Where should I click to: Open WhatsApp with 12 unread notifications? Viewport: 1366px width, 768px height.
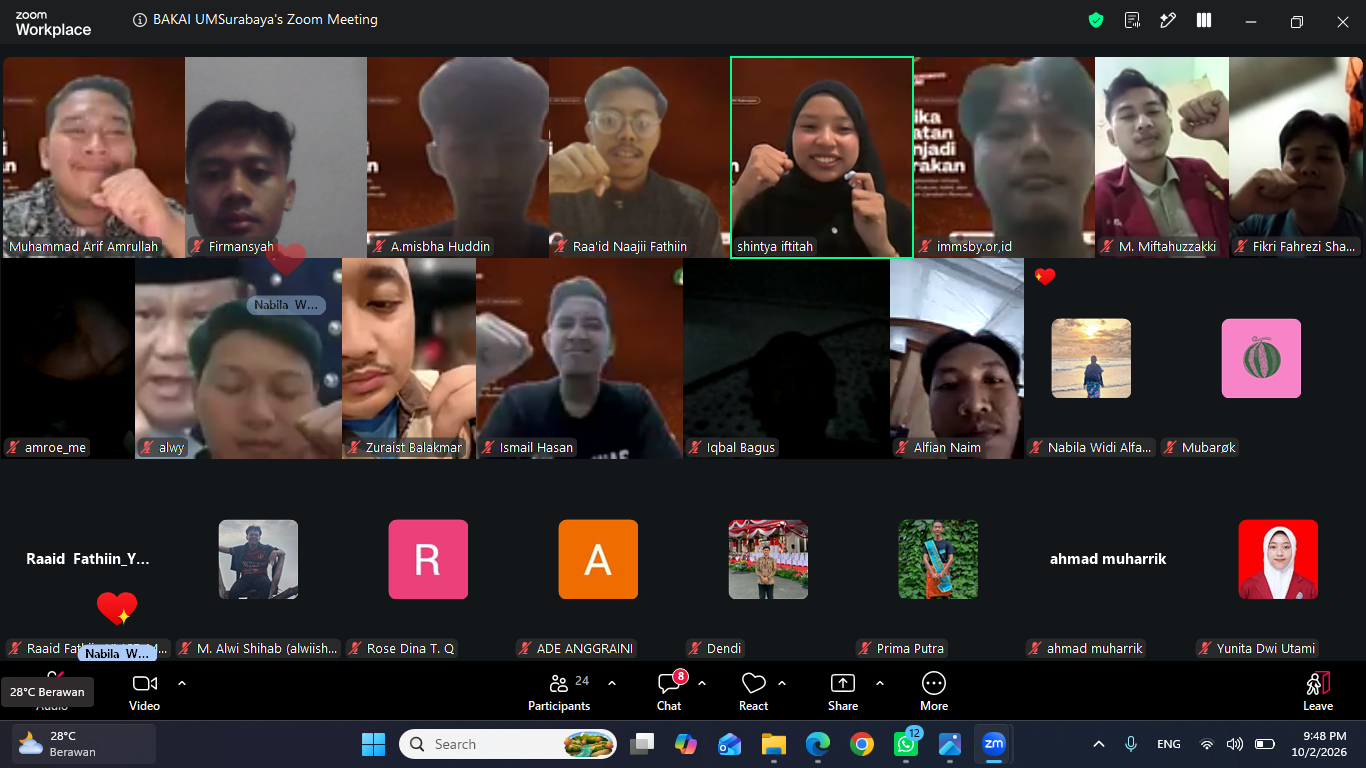click(907, 743)
